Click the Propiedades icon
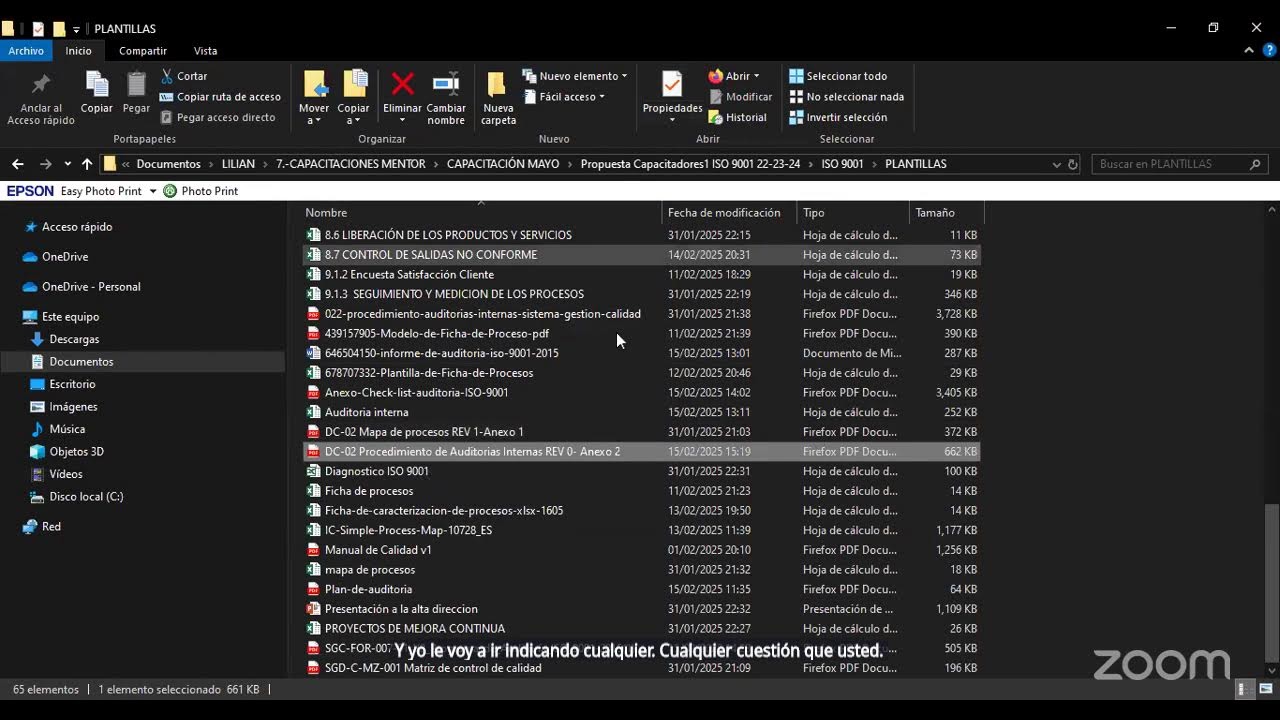Screen dimensions: 1280x720 pyautogui.click(x=672, y=84)
